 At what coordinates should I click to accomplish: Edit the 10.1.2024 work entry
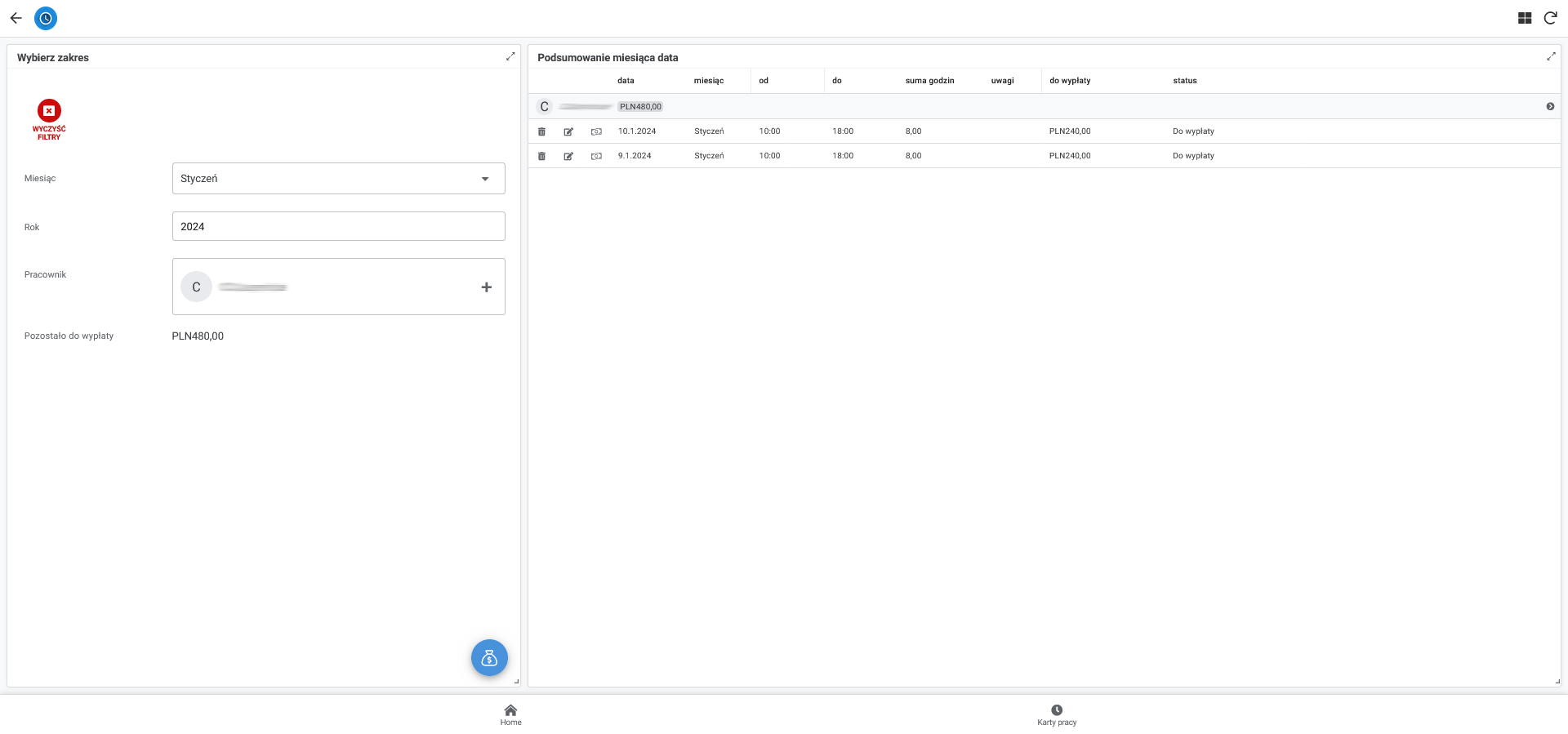tap(568, 131)
